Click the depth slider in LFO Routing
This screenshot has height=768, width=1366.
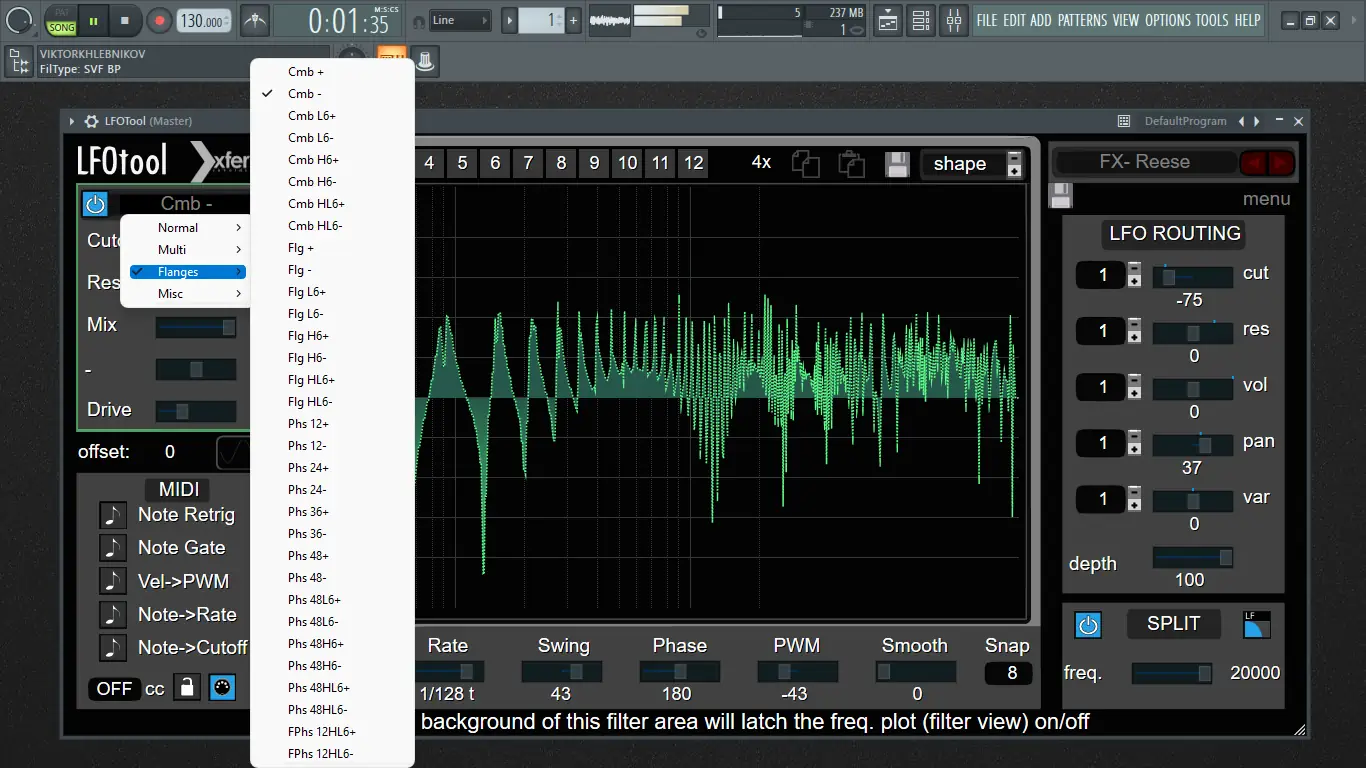pos(1193,558)
